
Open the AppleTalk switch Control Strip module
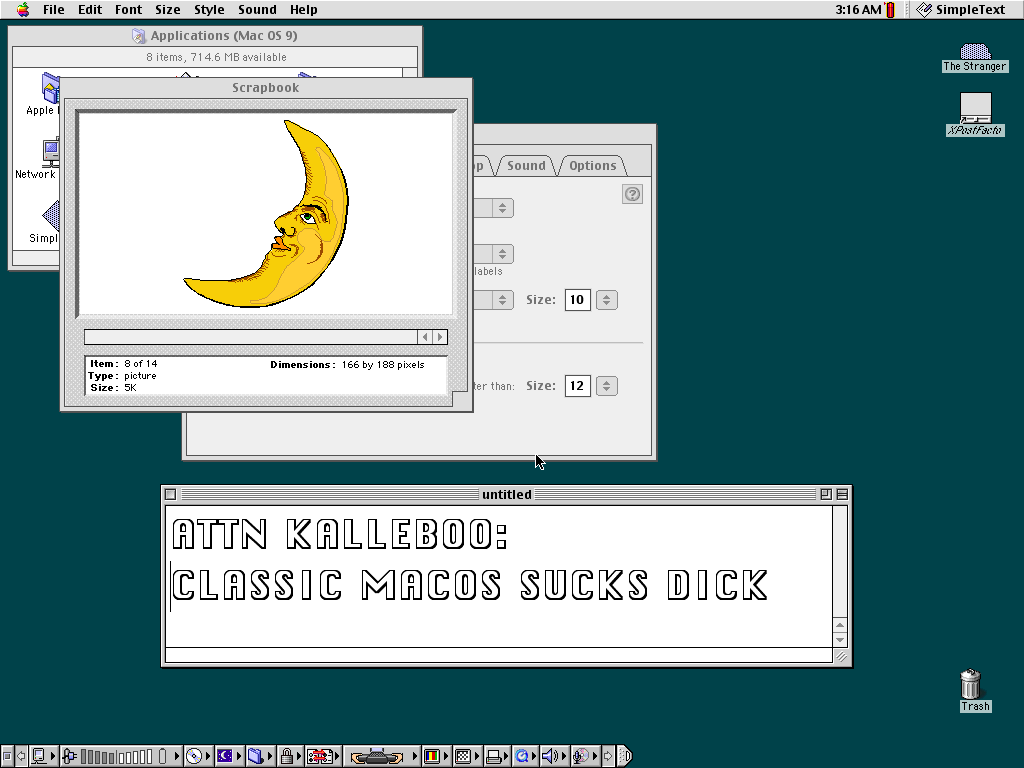[x=44, y=756]
